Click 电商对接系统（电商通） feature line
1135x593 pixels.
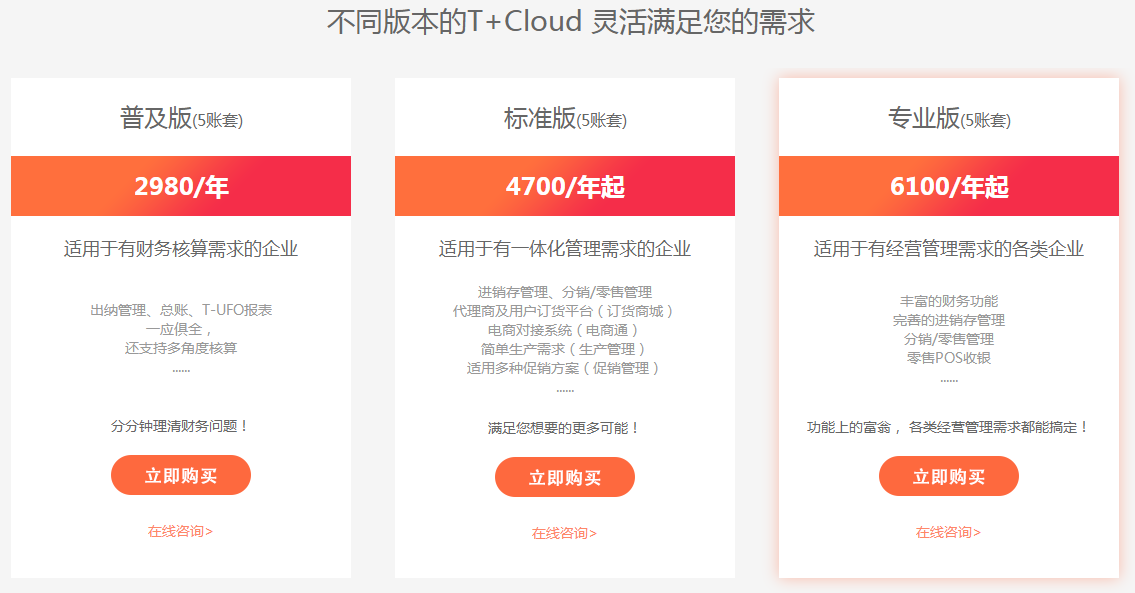pos(565,330)
